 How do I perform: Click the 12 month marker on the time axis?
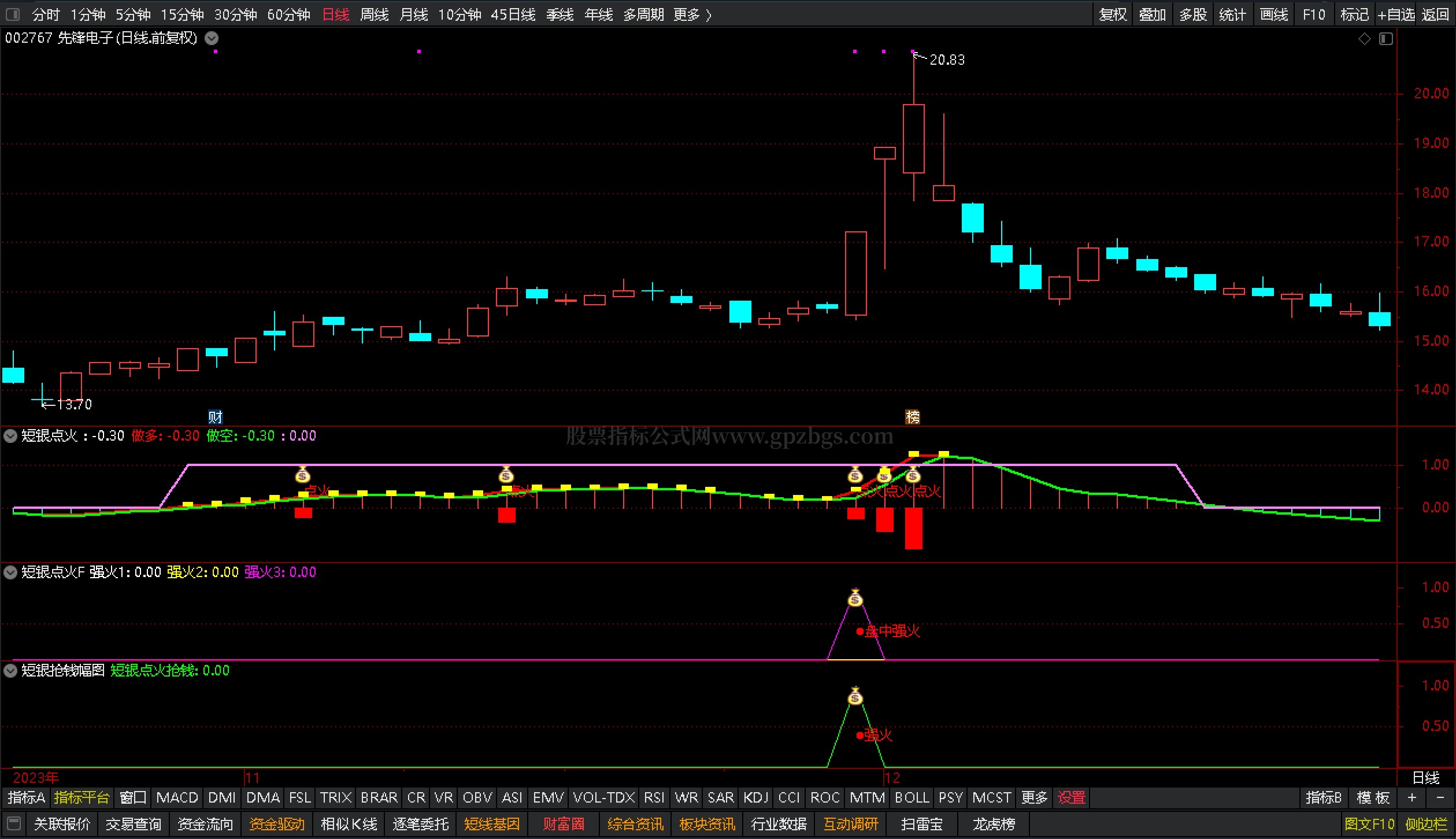click(x=892, y=778)
